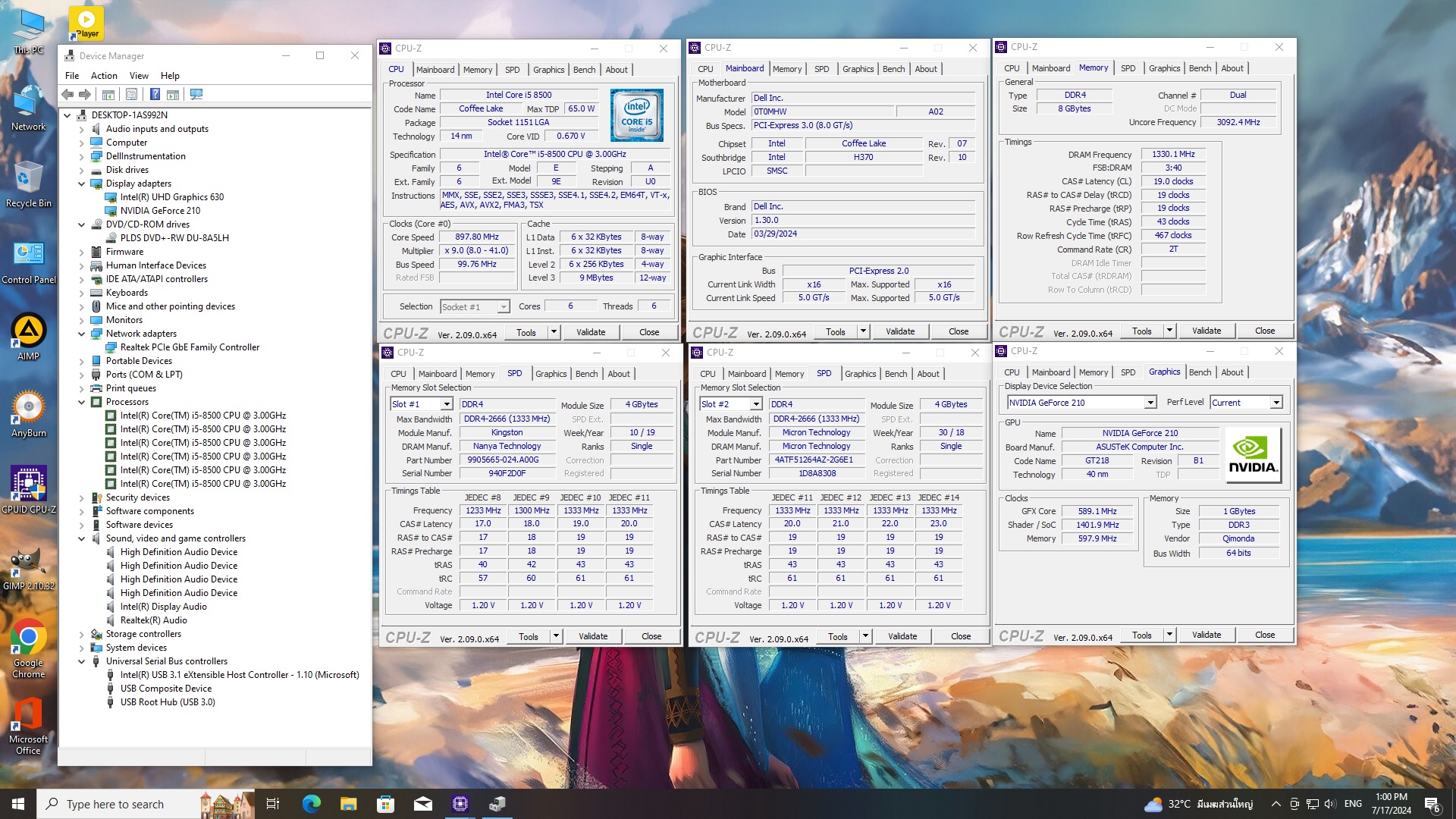Collapse the Processors node
The image size is (1456, 819).
(x=81, y=402)
